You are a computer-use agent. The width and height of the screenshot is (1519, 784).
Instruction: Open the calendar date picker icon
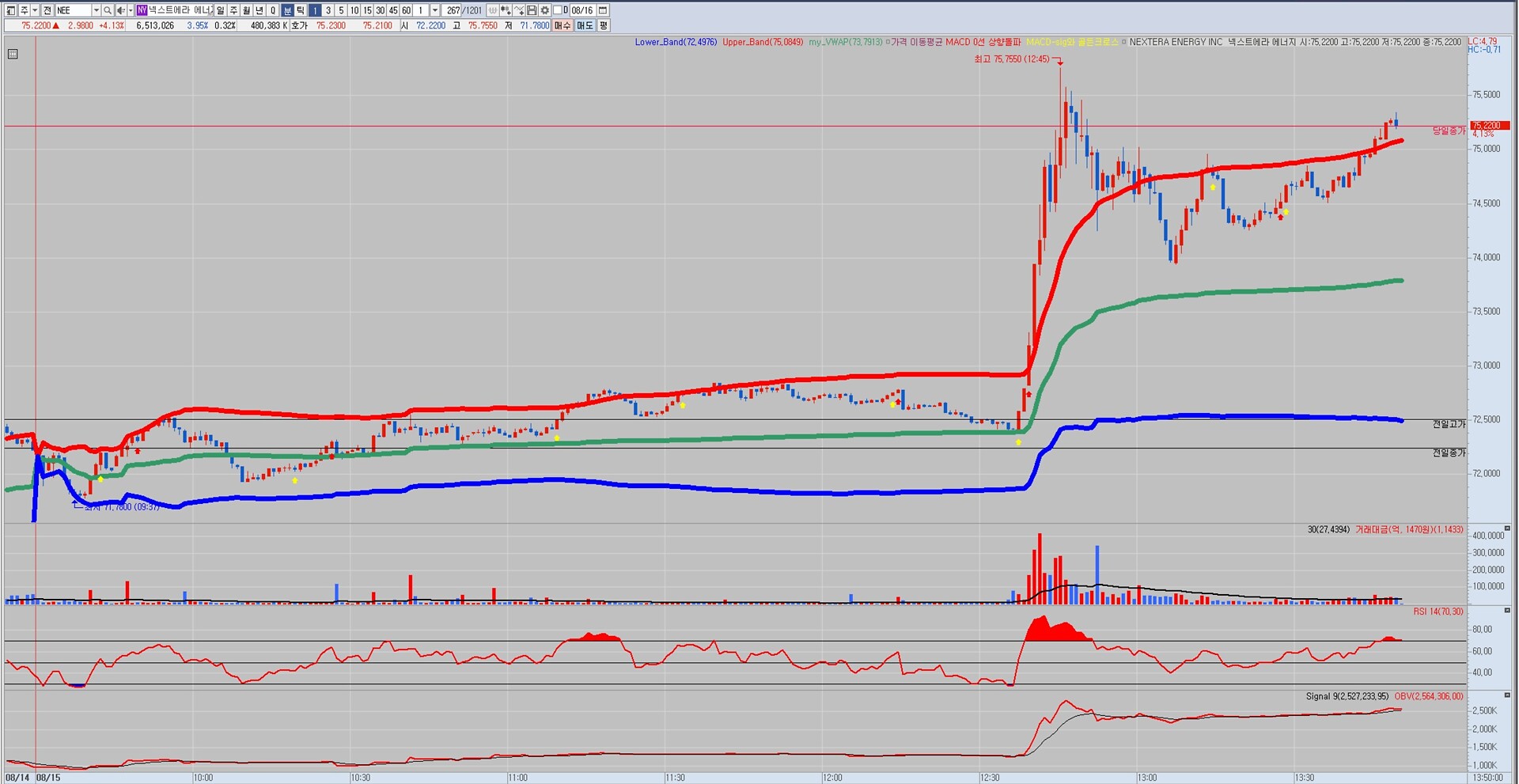[x=603, y=10]
